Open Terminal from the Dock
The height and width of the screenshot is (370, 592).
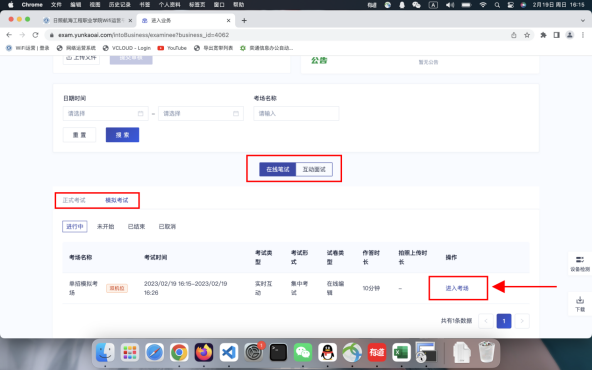coord(278,353)
